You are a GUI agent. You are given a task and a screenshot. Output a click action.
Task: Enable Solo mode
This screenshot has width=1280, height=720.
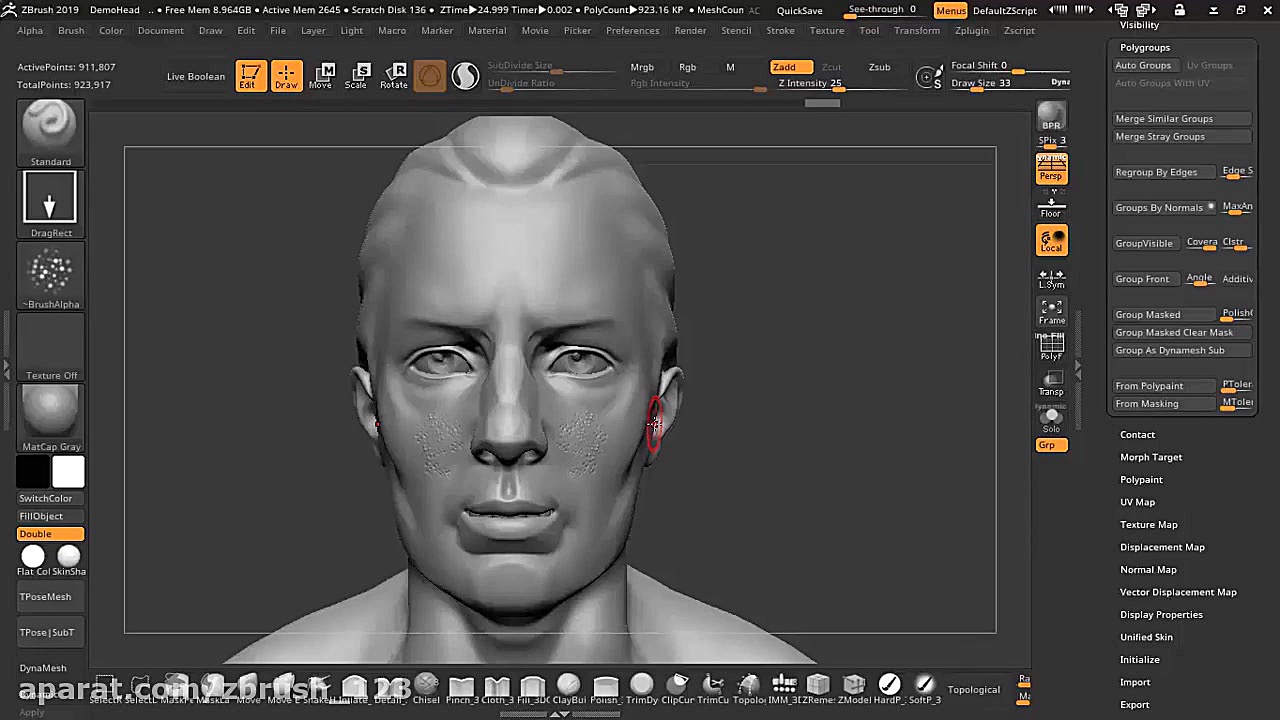click(x=1051, y=419)
